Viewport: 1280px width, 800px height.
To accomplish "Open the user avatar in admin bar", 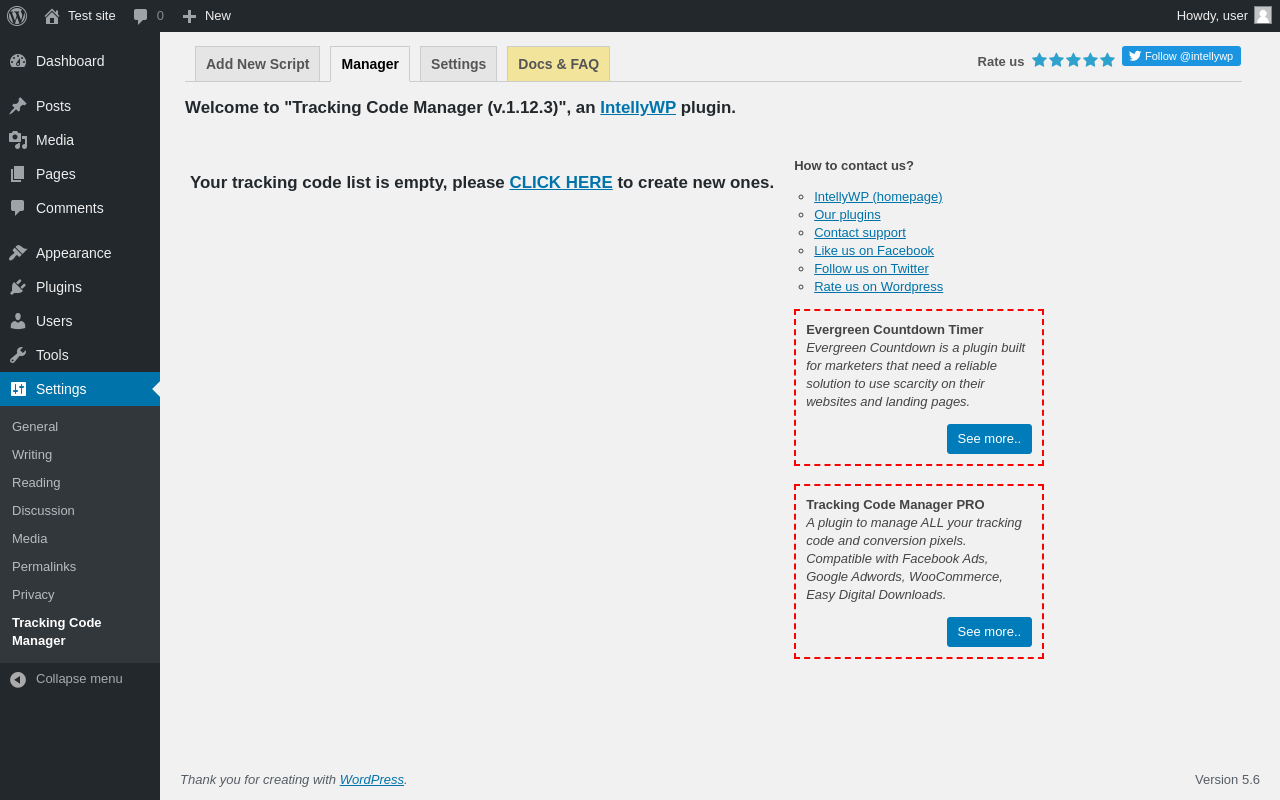I will [x=1263, y=15].
